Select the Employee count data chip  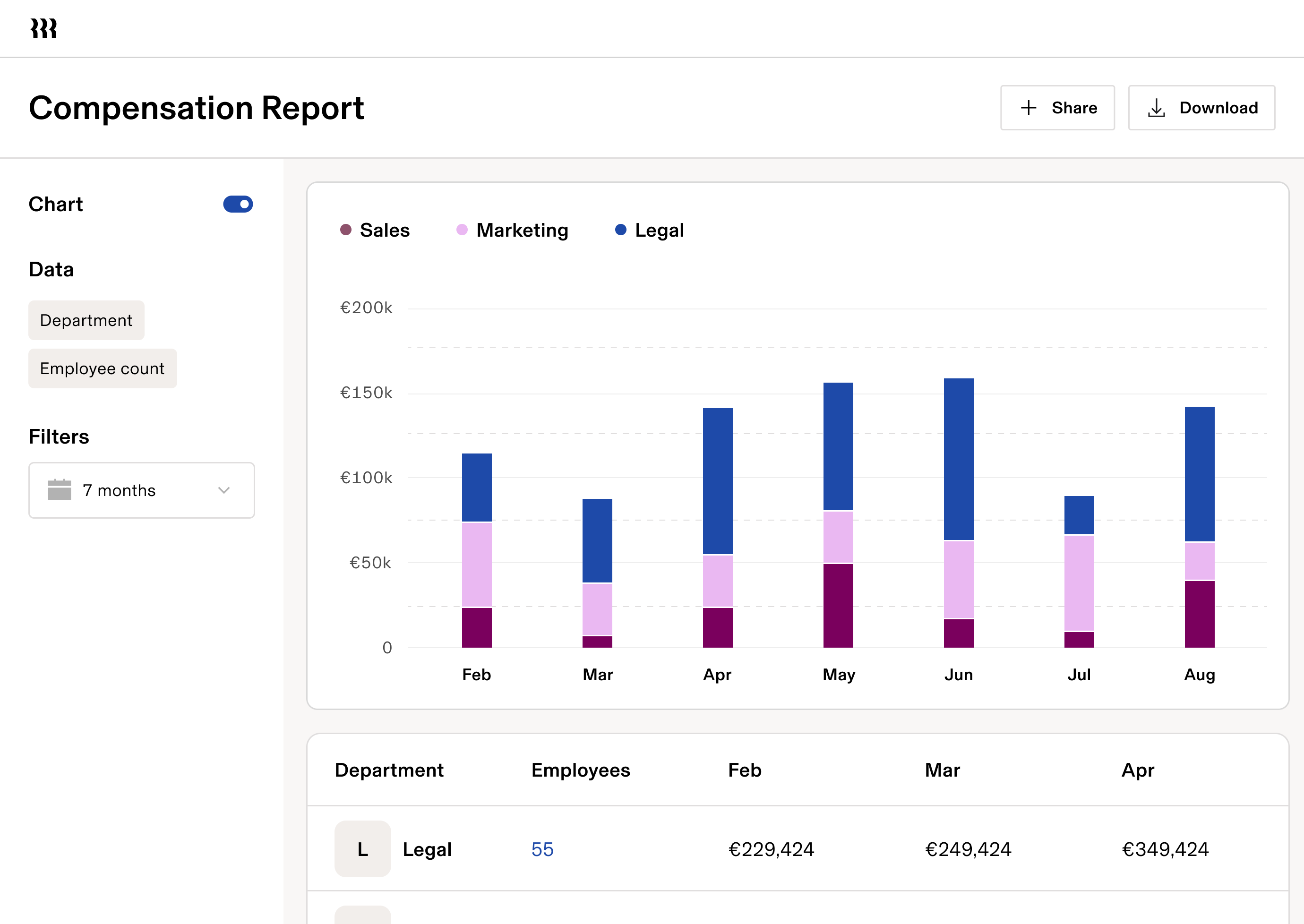click(x=103, y=368)
